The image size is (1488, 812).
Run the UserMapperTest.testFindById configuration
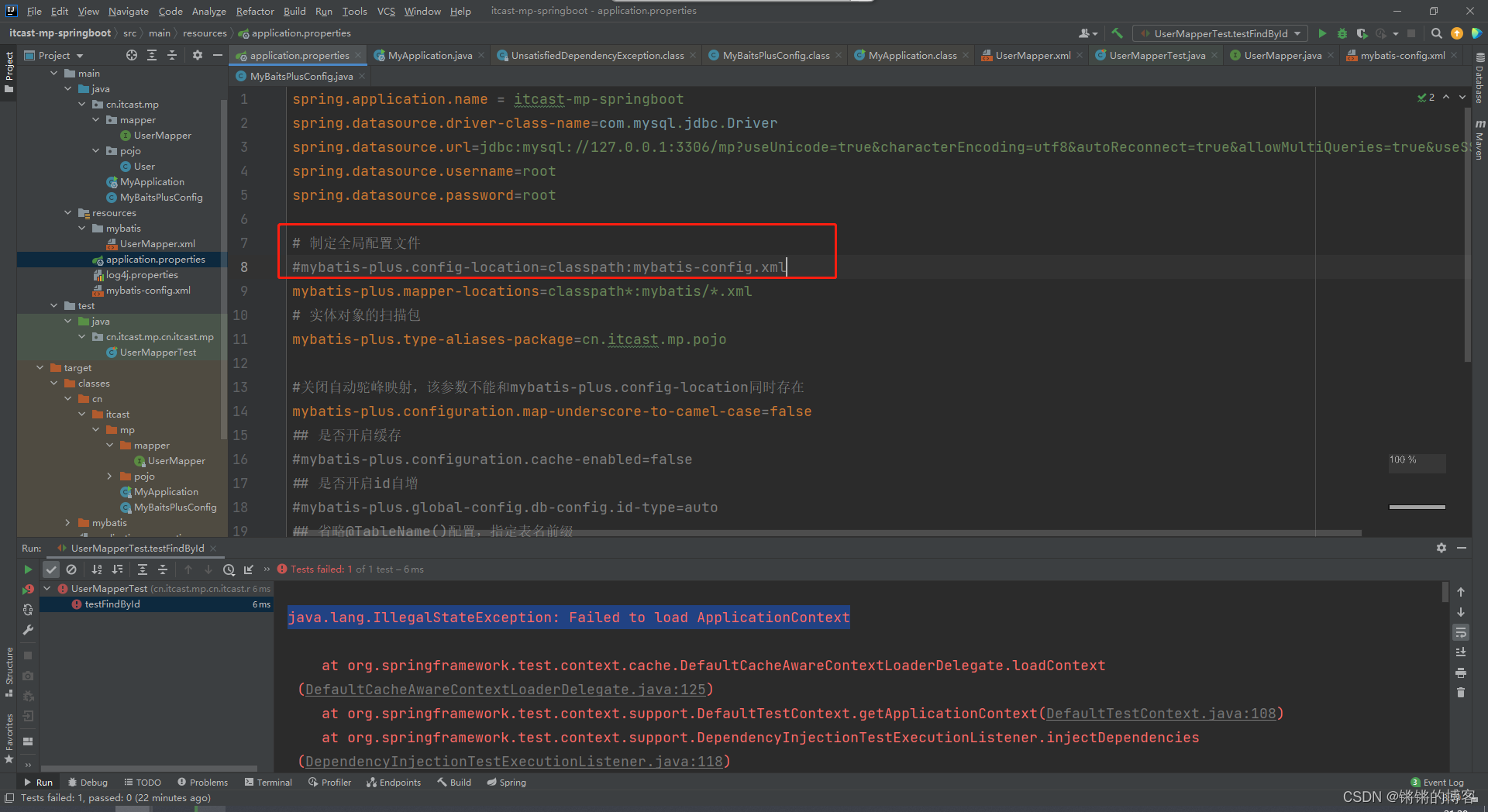coord(1322,33)
